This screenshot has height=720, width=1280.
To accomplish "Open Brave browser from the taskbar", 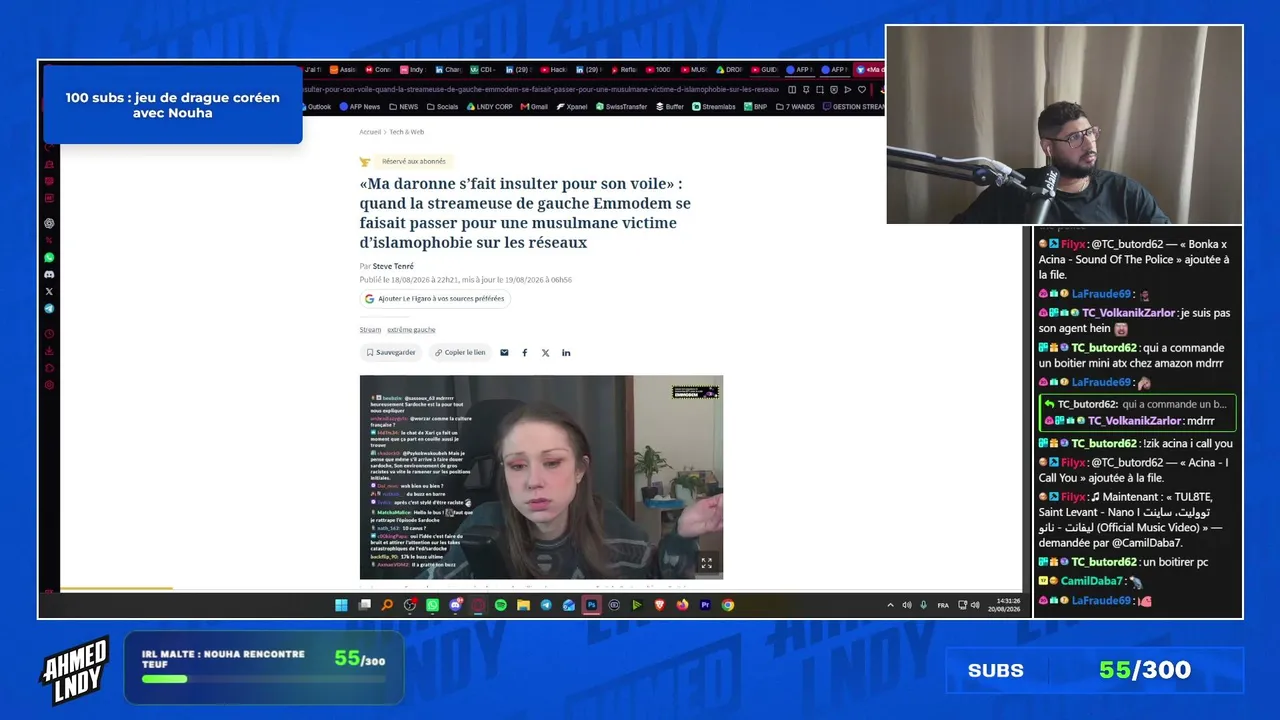I will [660, 605].
